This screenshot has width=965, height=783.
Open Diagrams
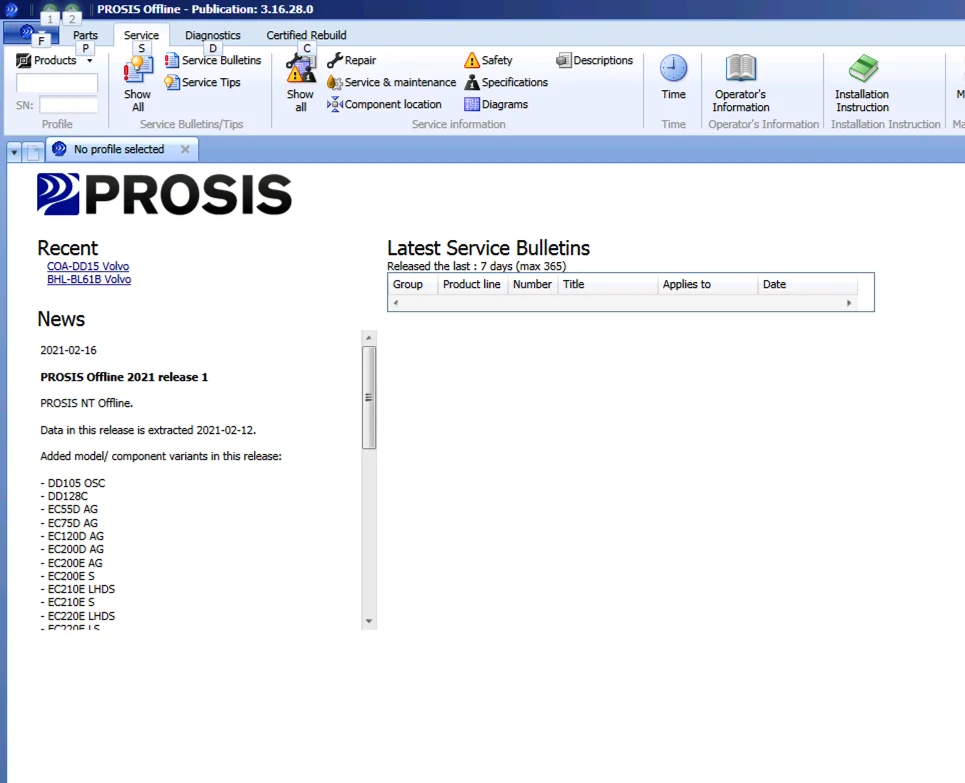(496, 104)
